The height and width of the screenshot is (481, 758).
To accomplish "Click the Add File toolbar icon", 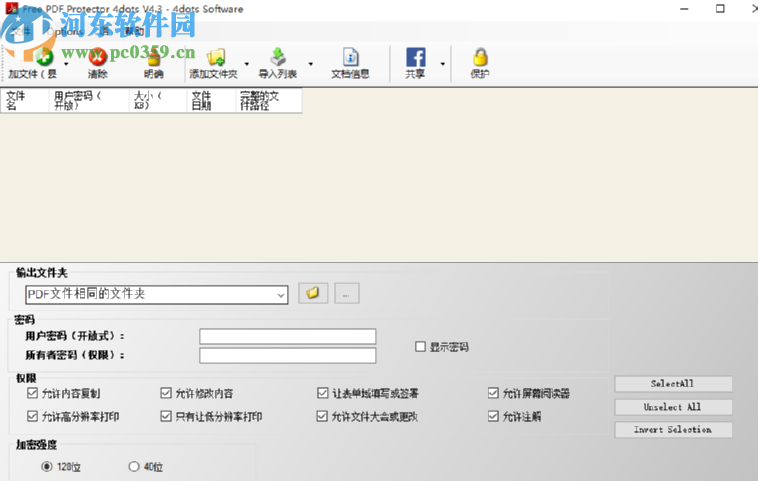I will coord(44,57).
